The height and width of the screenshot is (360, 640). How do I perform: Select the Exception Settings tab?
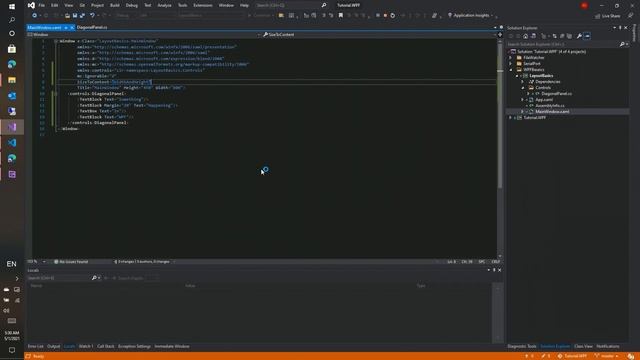point(134,346)
